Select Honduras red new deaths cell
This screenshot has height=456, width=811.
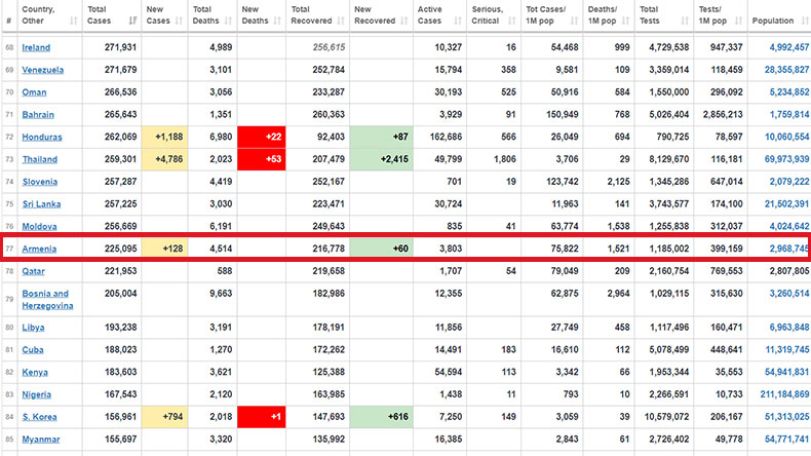coord(261,137)
